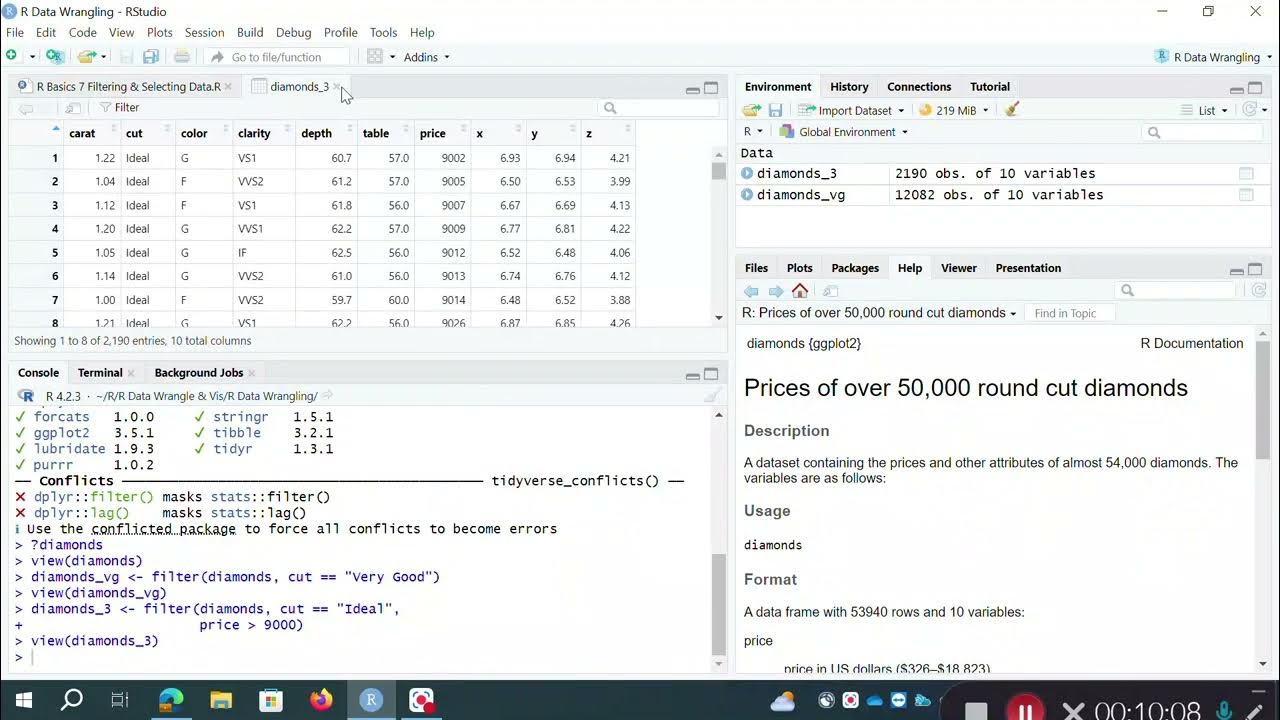Open the R language dropdown in Environment
This screenshot has width=1280, height=720.
tap(753, 131)
